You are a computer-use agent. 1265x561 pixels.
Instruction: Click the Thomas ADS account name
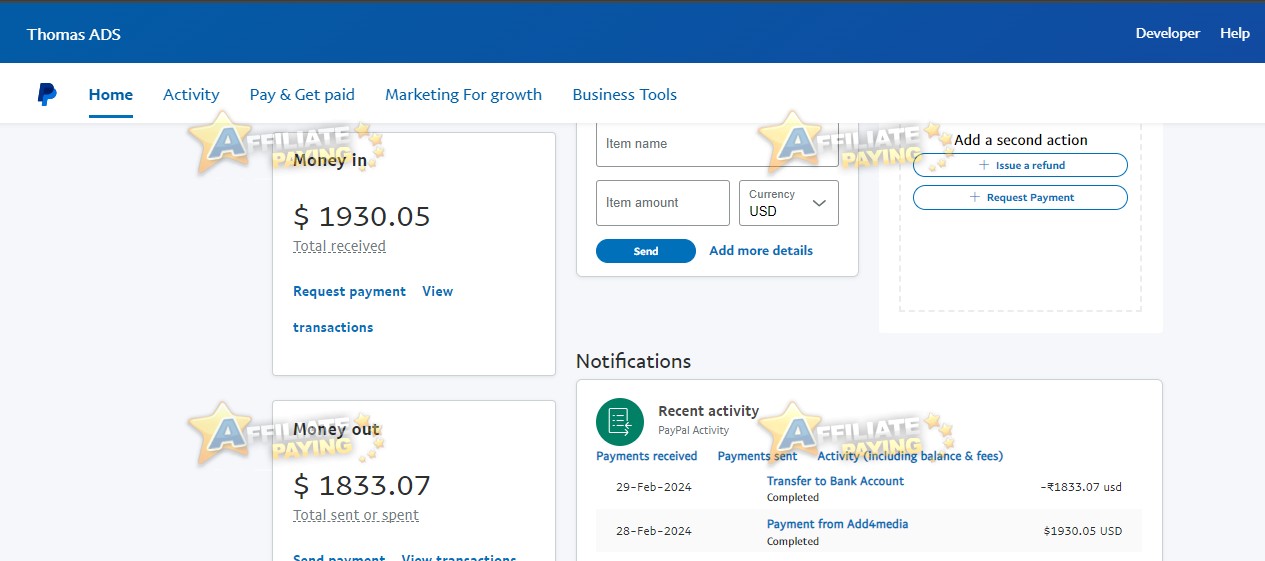coord(74,34)
